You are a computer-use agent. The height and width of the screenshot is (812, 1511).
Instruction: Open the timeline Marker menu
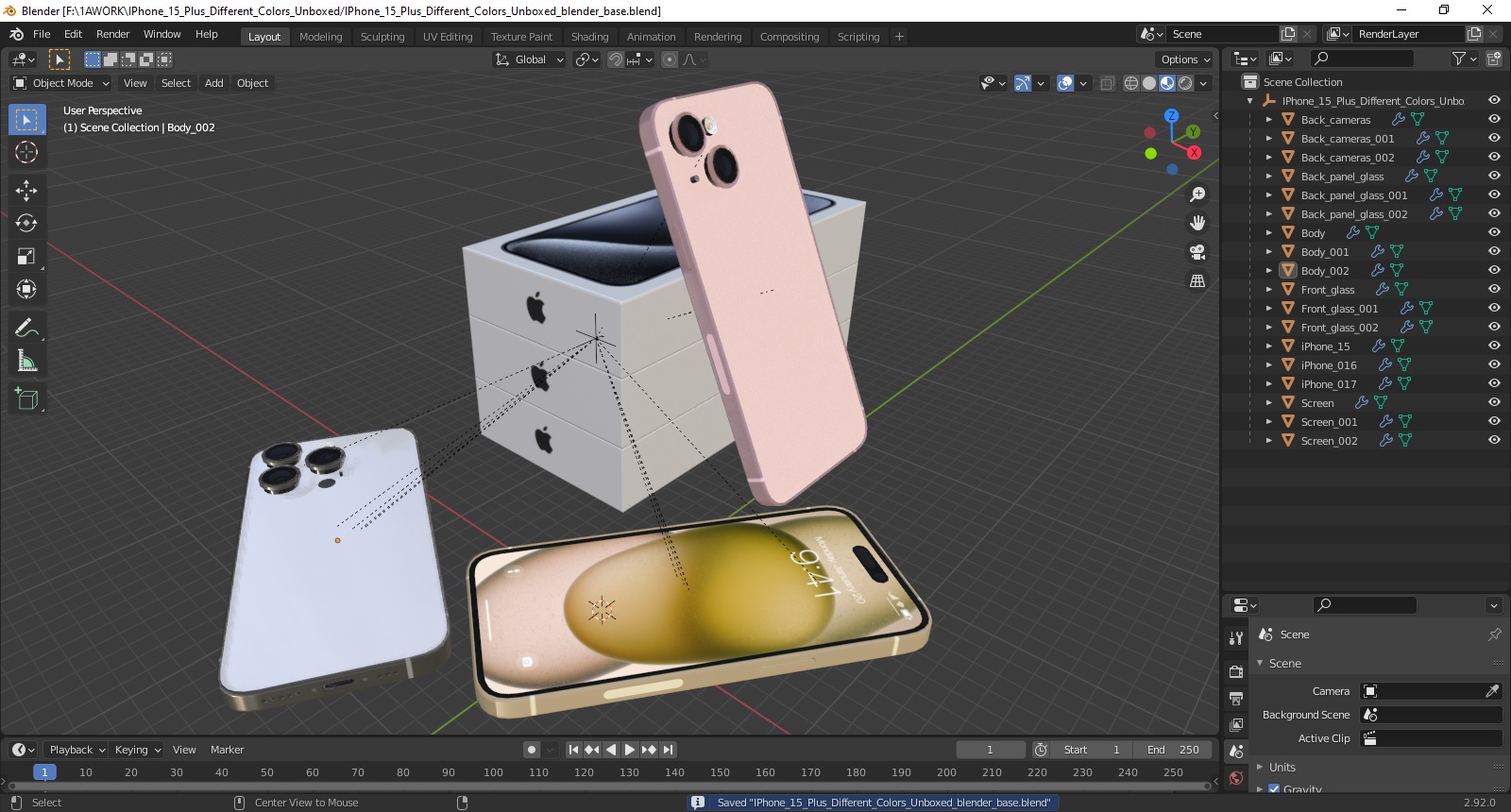point(227,750)
